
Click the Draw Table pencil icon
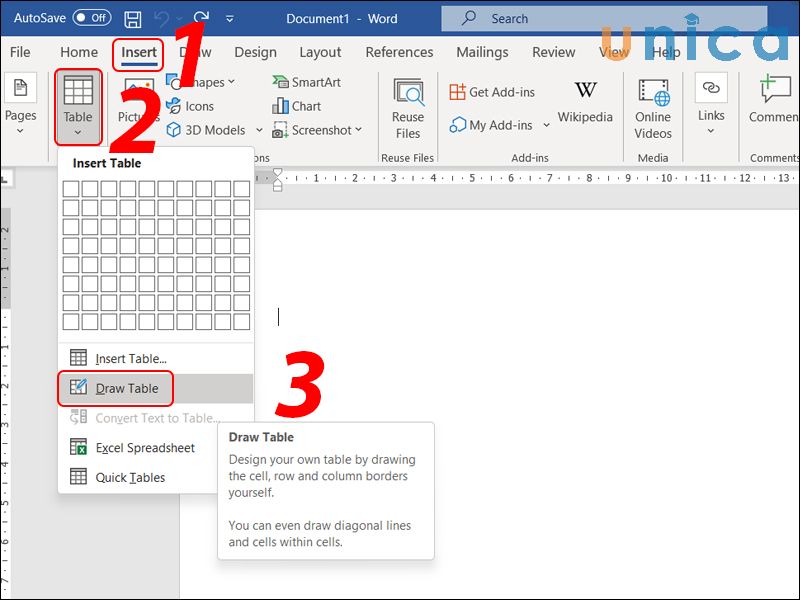point(78,387)
